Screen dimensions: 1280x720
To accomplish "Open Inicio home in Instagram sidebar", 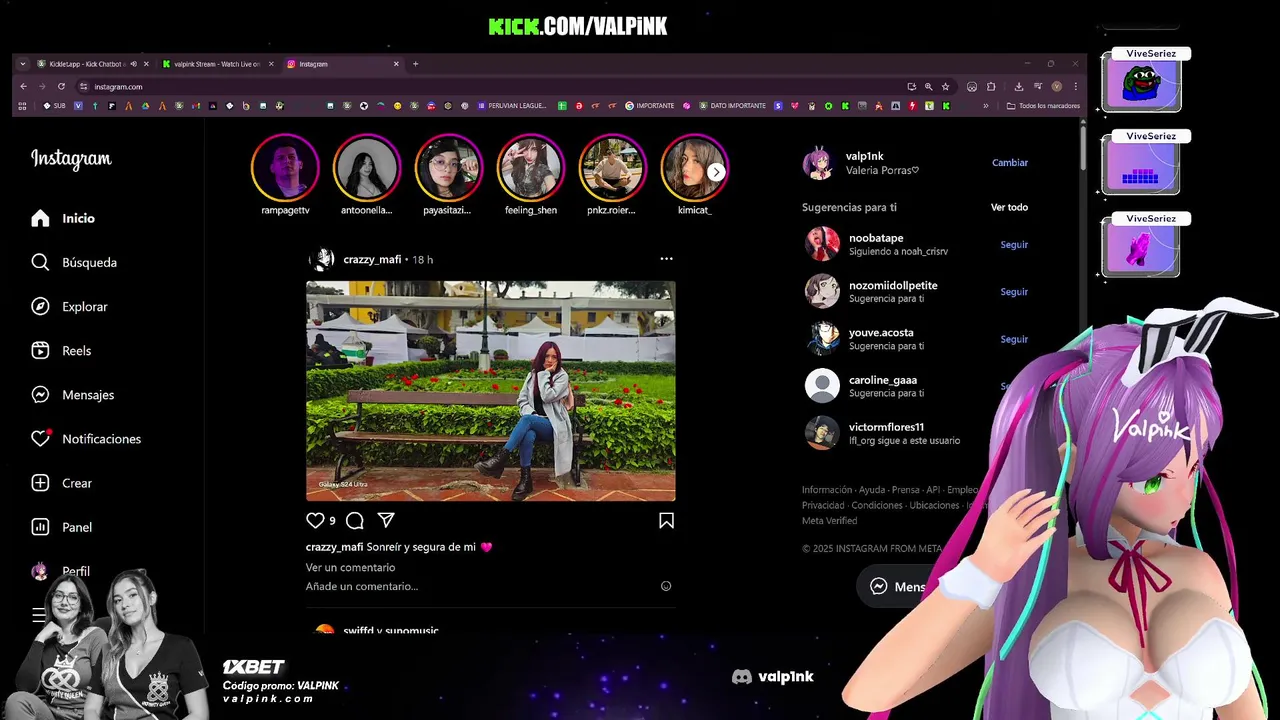I will tap(63, 218).
